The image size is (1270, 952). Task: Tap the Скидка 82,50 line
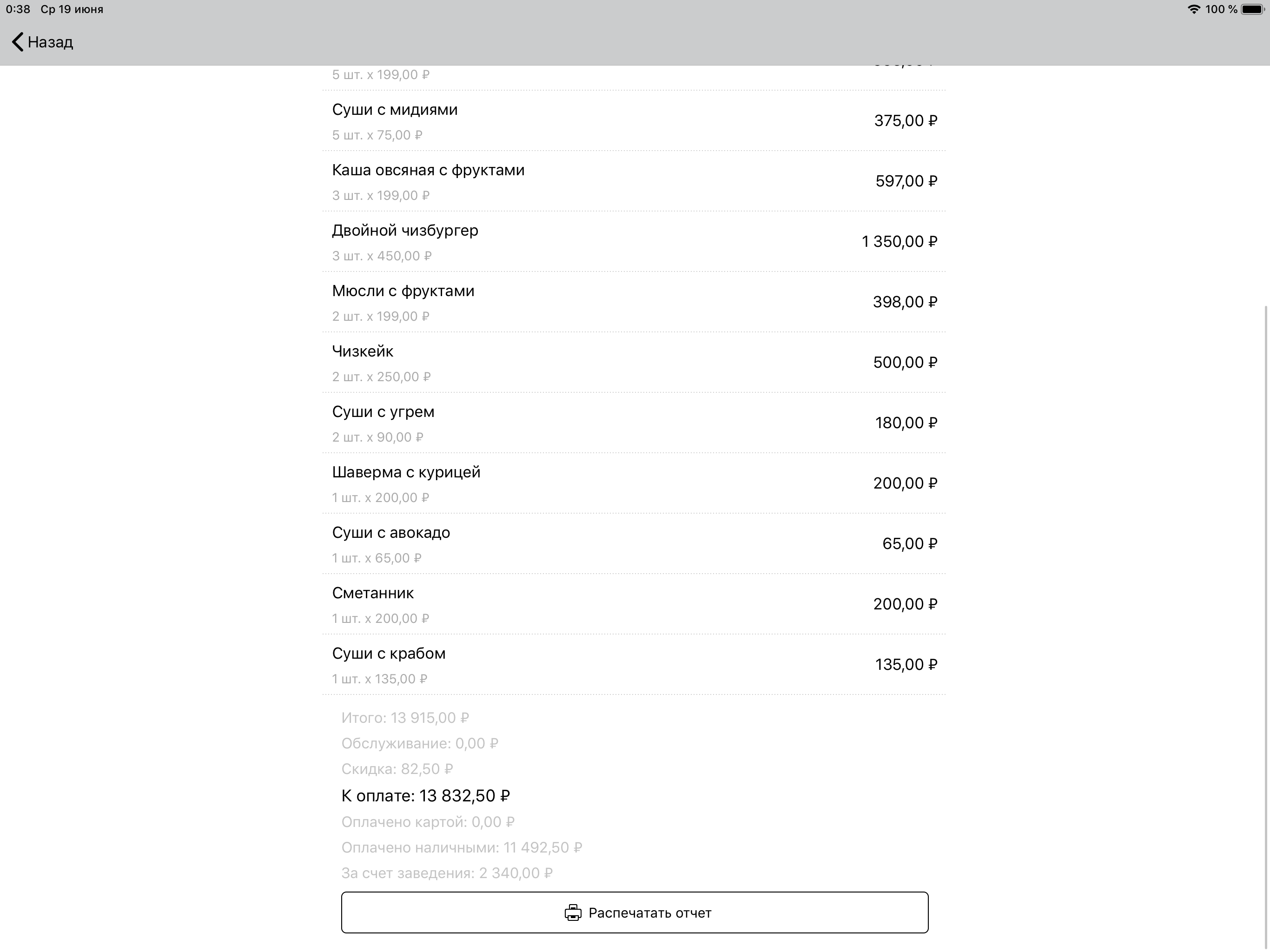(397, 769)
